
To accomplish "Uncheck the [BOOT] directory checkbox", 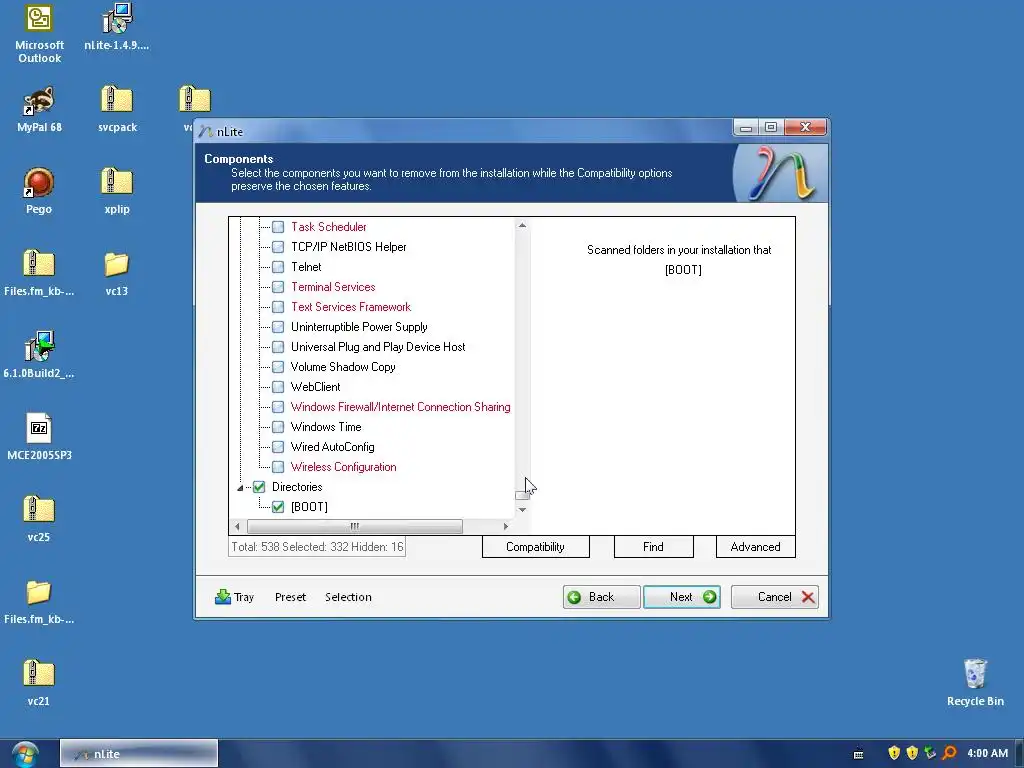I will [278, 507].
